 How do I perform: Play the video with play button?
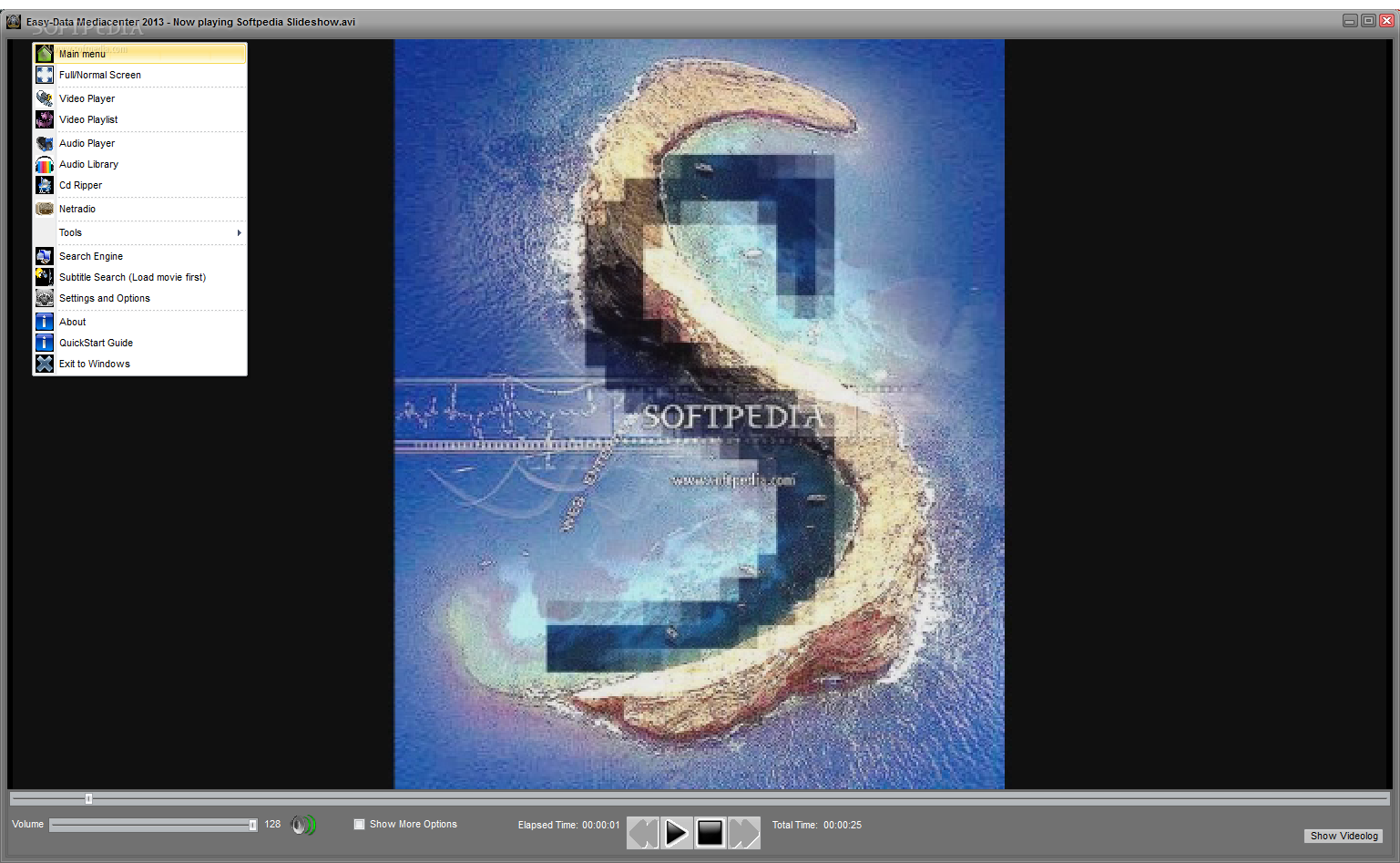676,833
